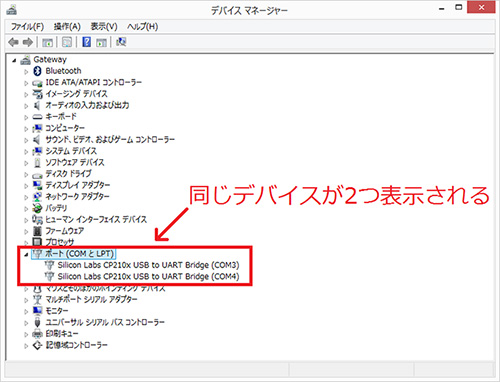Collapse the Gateway root node
This screenshot has height=382, width=500.
coord(14,60)
